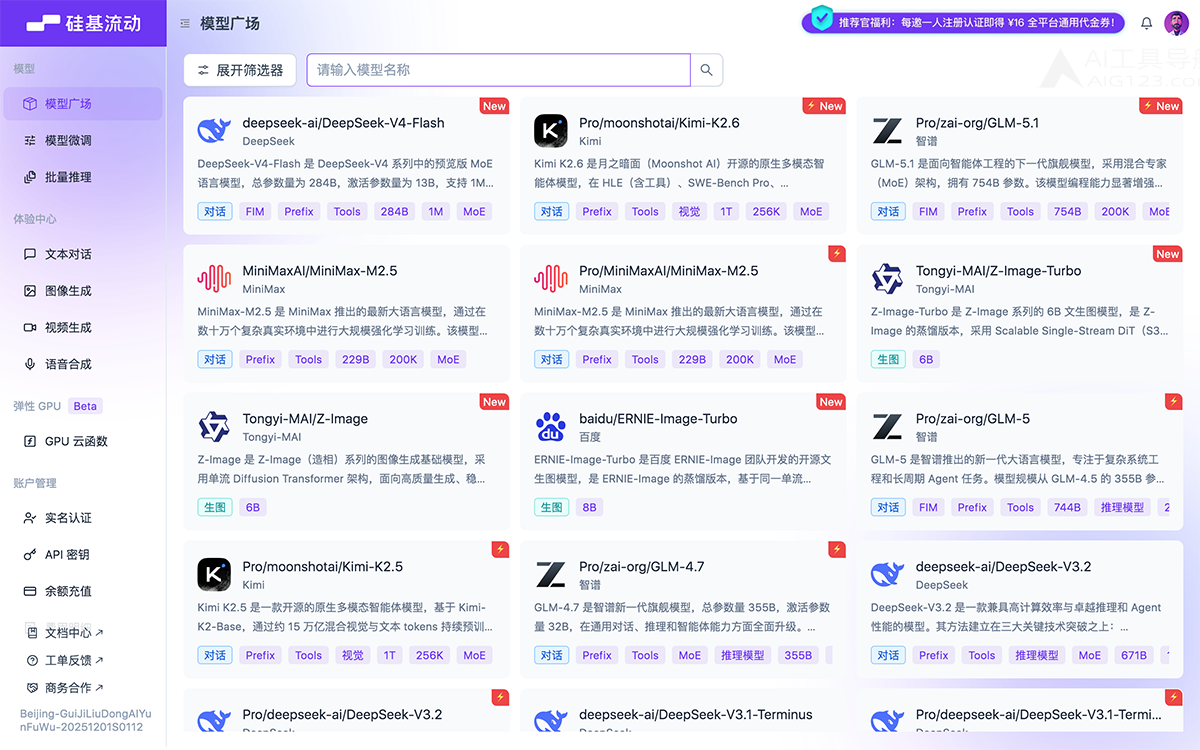Click the 1M tag on DeepSeek-V4-Flash
1200x750 pixels.
tap(436, 211)
